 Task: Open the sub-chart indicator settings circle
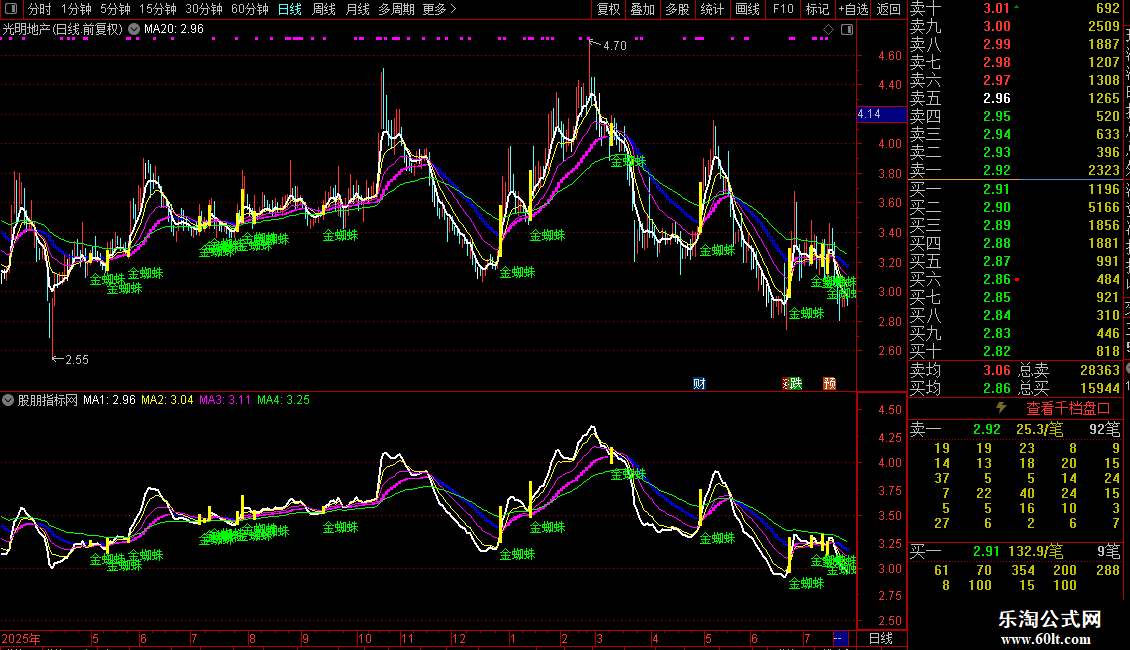pos(8,400)
